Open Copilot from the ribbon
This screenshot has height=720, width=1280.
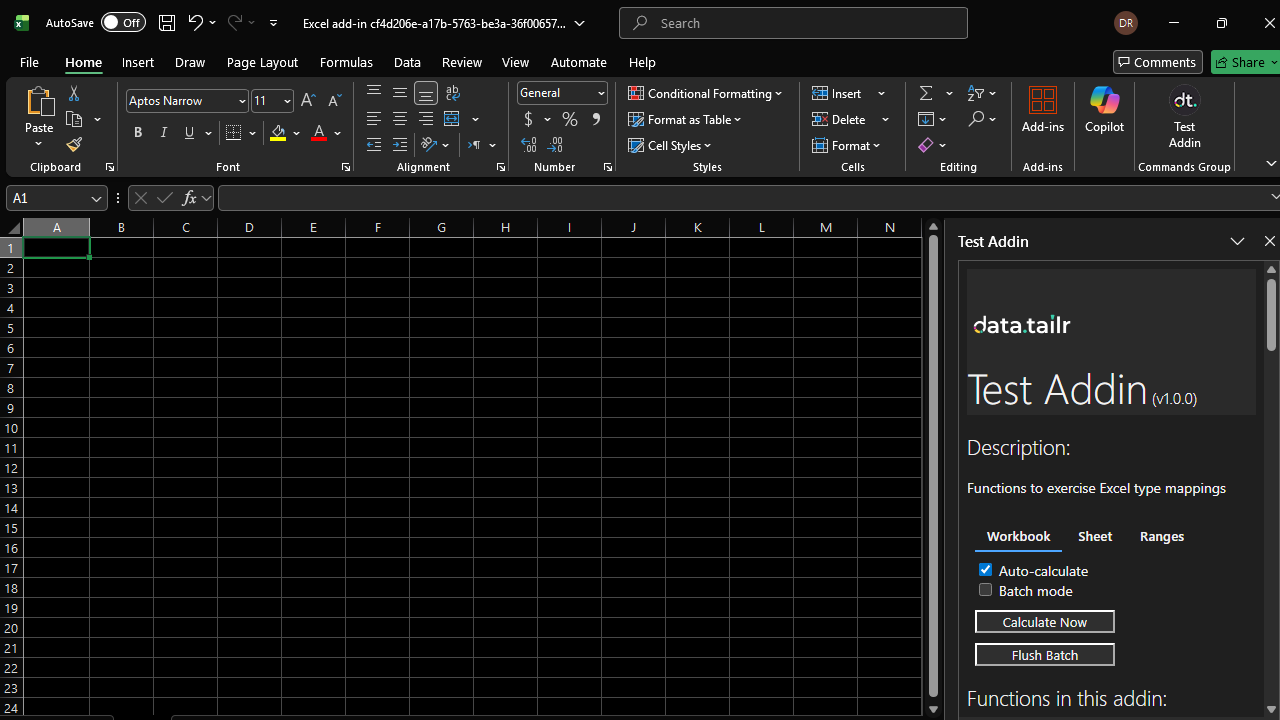point(1104,112)
